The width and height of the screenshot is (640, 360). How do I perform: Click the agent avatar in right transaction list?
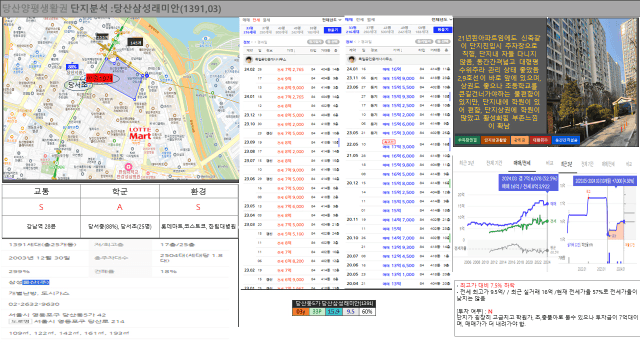click(351, 60)
